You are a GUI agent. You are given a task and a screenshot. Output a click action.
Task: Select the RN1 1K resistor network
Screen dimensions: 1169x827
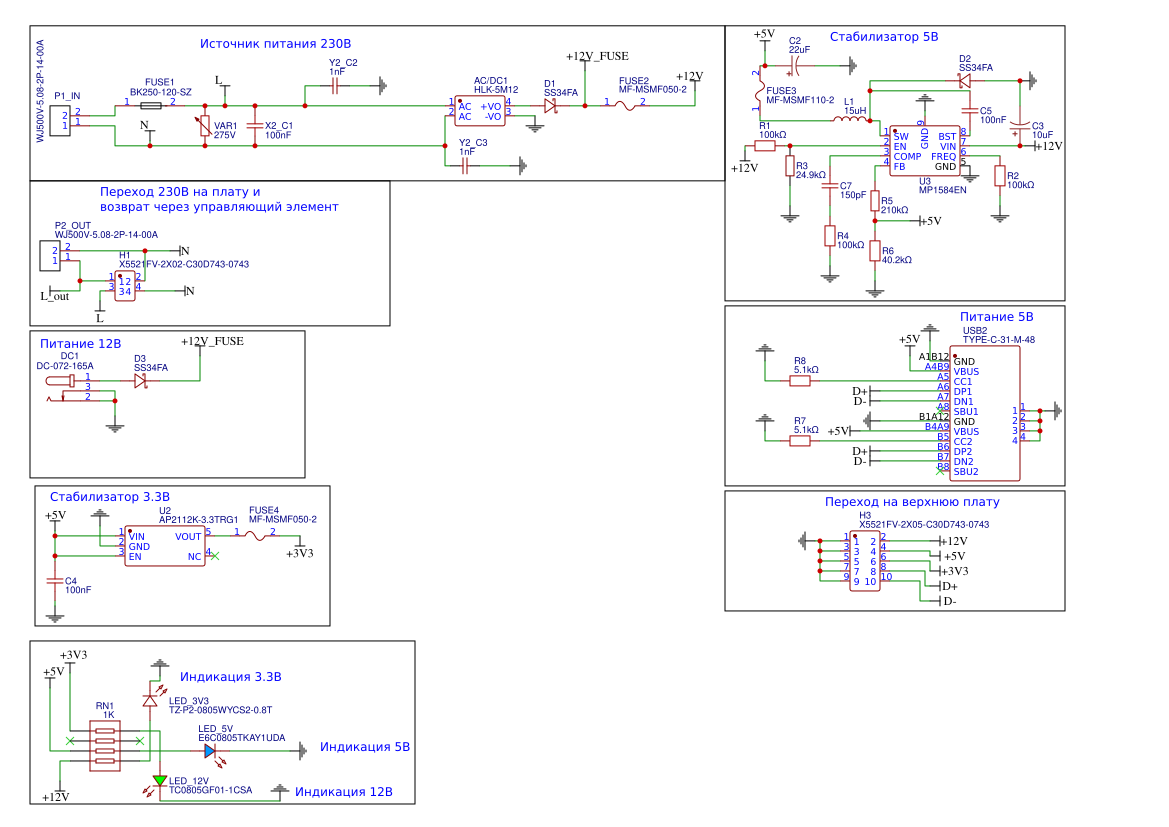pyautogui.click(x=104, y=746)
